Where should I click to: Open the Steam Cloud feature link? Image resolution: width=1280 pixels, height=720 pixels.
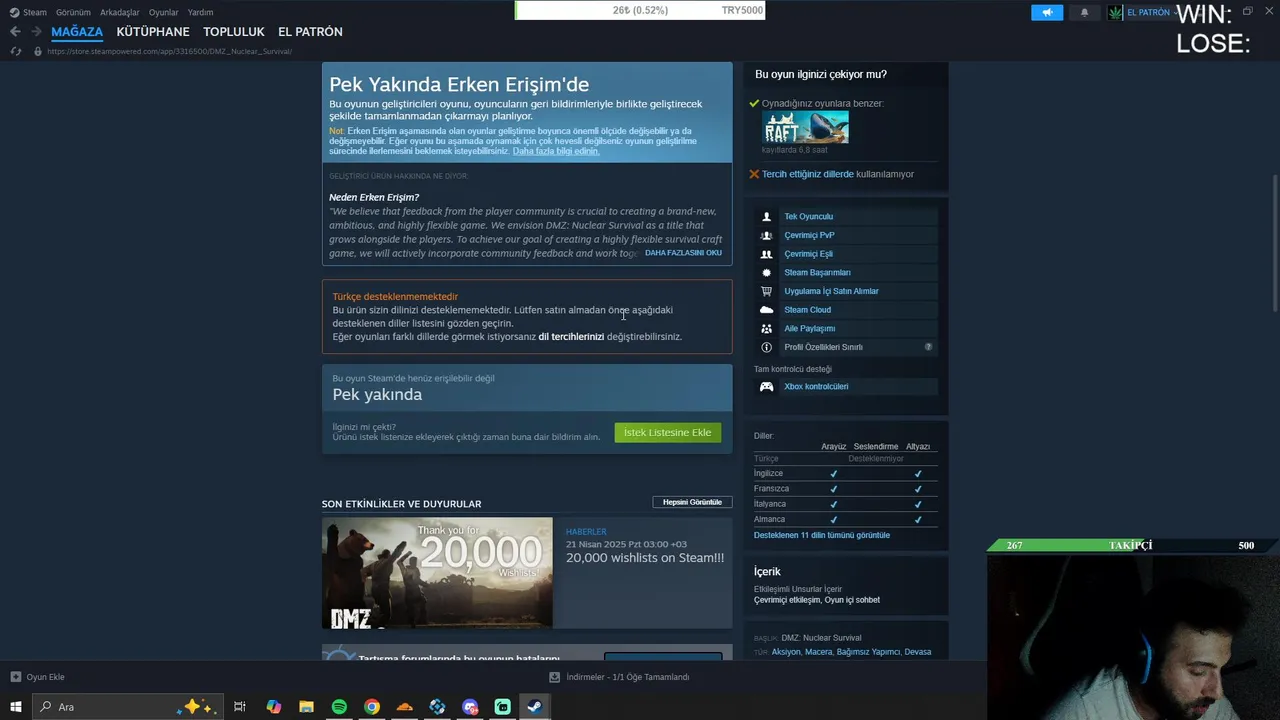807,310
